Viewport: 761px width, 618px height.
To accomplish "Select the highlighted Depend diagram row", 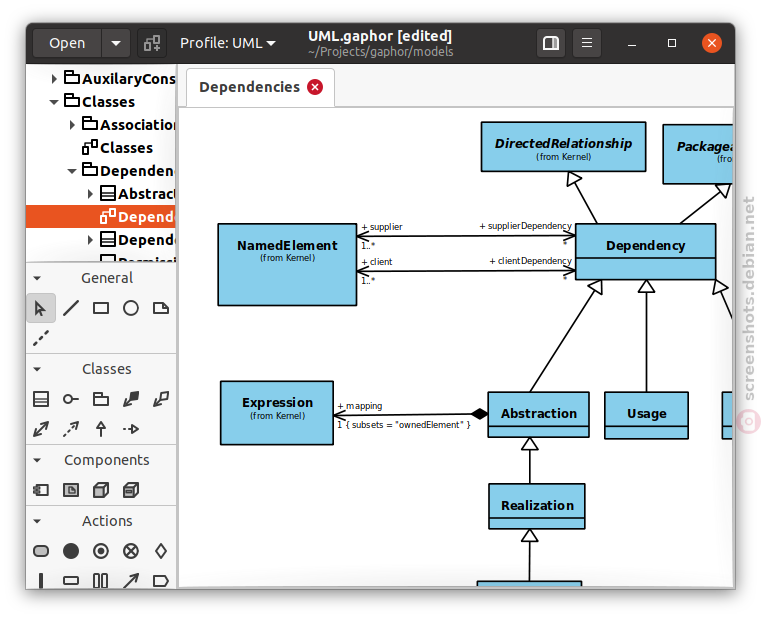I will pos(101,217).
